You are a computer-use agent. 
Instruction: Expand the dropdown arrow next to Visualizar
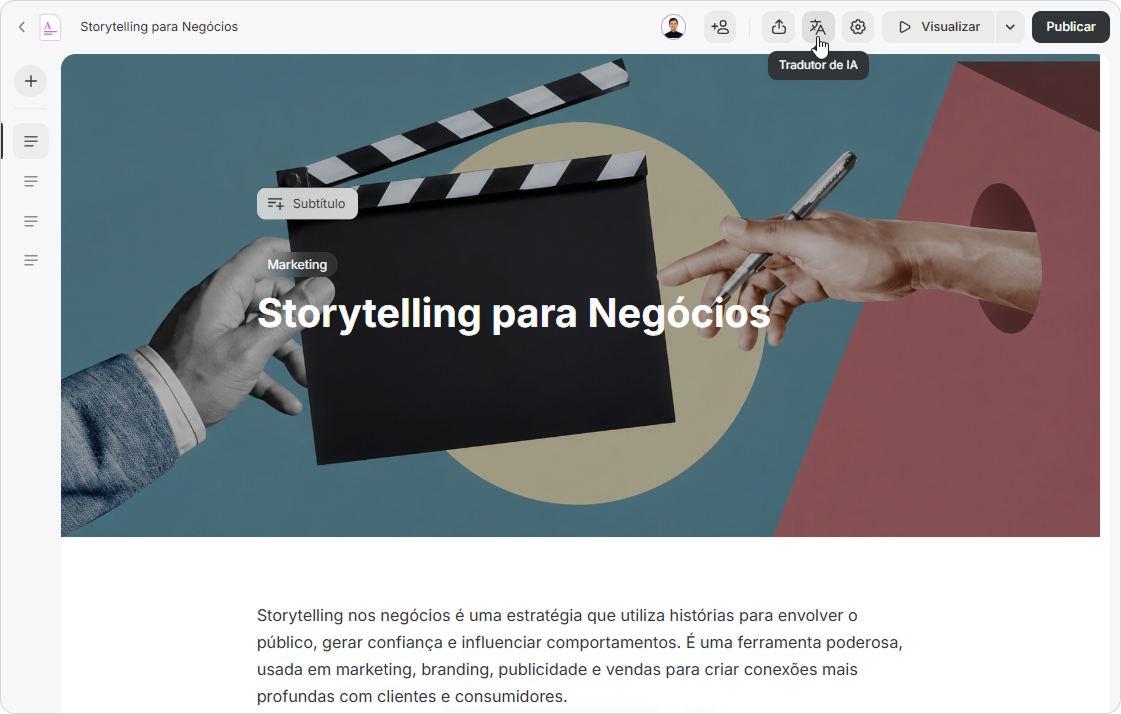tap(1010, 27)
